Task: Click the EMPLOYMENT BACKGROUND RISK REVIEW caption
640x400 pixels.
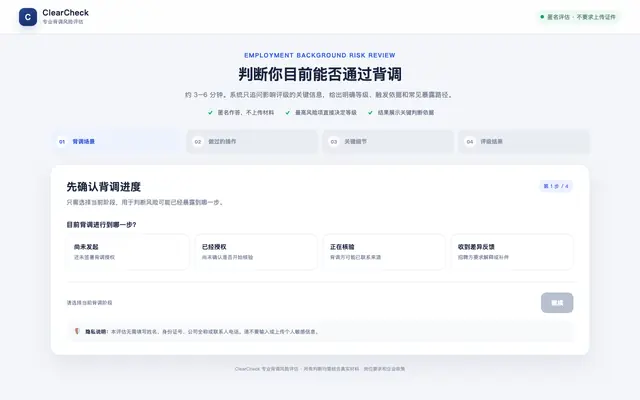Action: pos(320,55)
